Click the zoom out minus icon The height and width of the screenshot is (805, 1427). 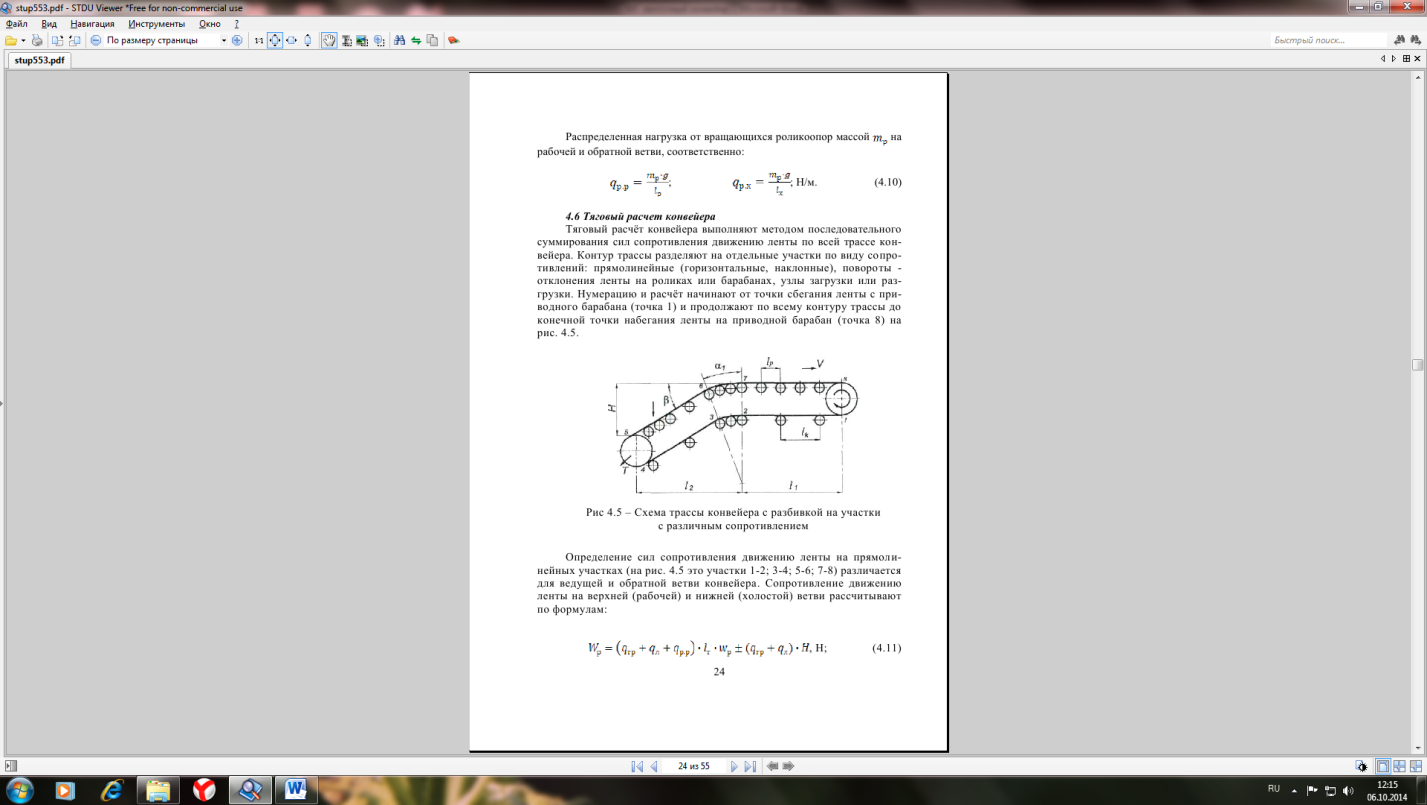[96, 40]
